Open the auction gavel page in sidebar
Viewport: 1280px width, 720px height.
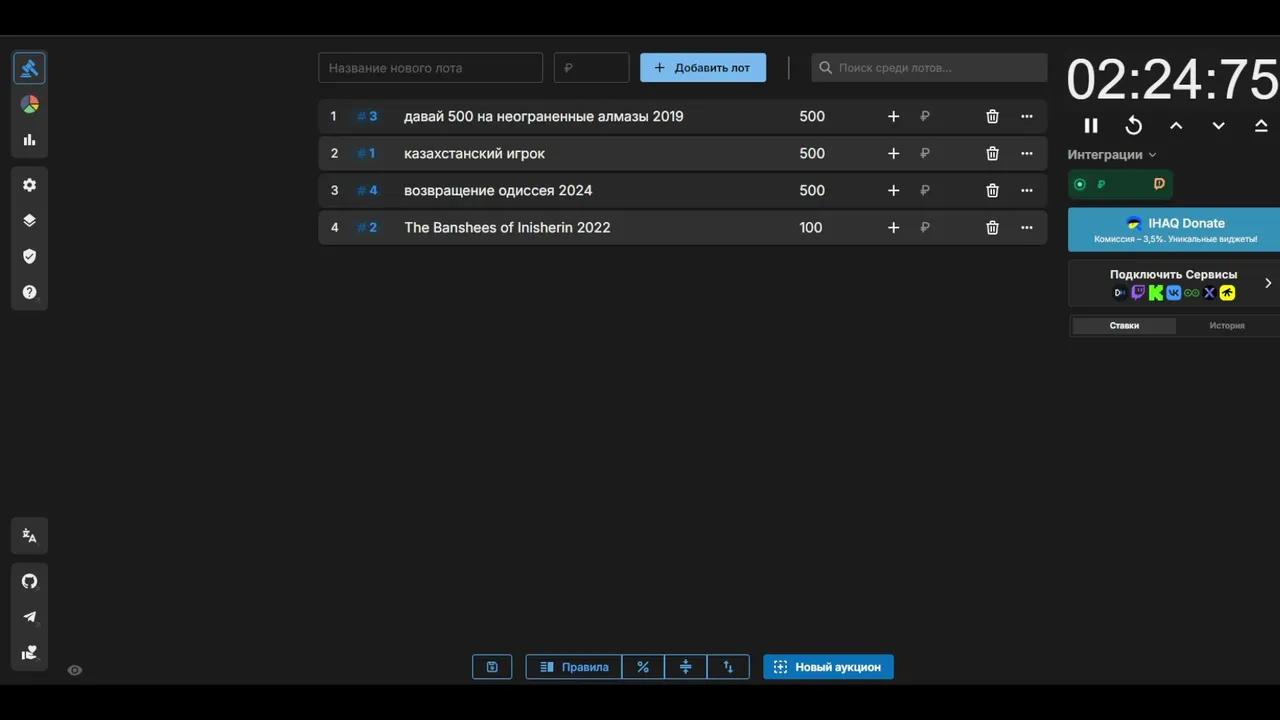tap(29, 68)
